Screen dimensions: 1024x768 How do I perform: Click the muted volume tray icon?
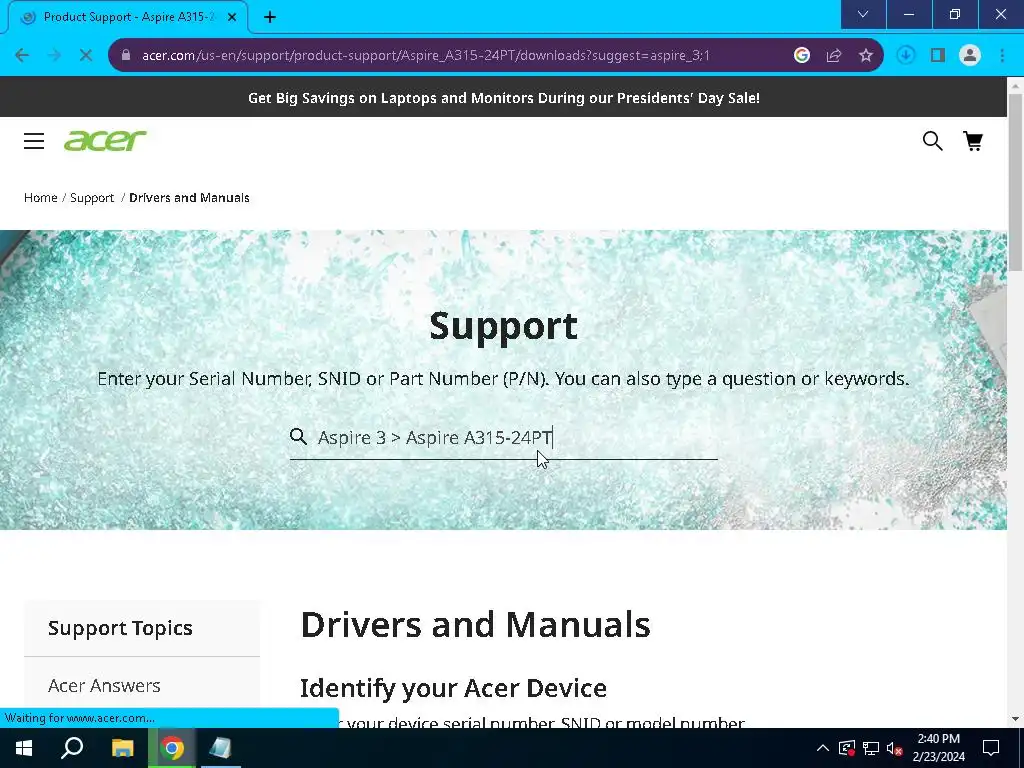895,748
